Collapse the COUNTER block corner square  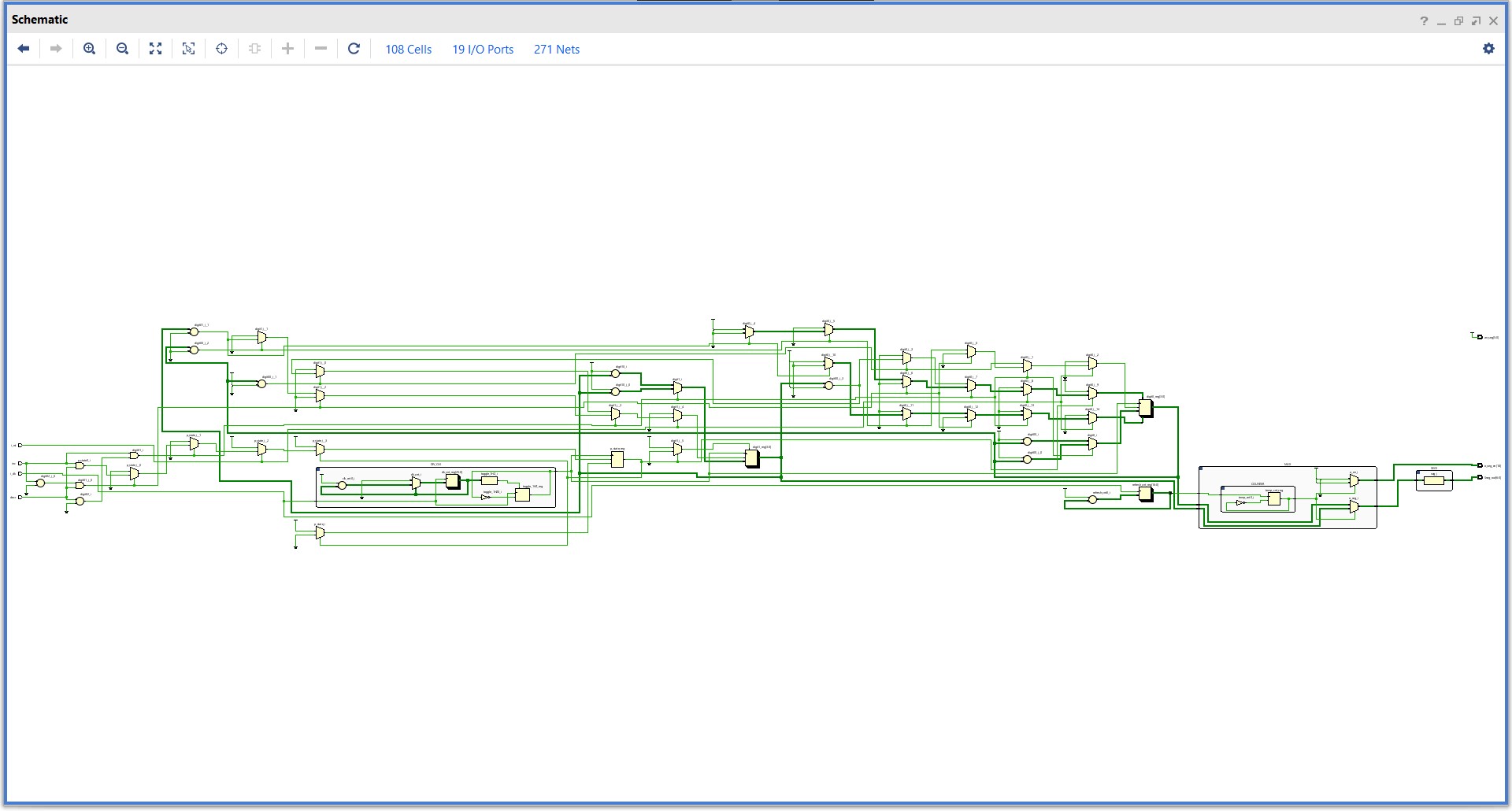coord(1222,488)
